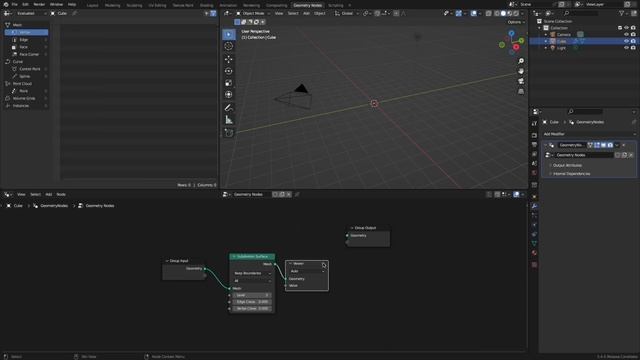Open the Render menu
The width and height of the screenshot is (640, 360).
click(x=39, y=4)
